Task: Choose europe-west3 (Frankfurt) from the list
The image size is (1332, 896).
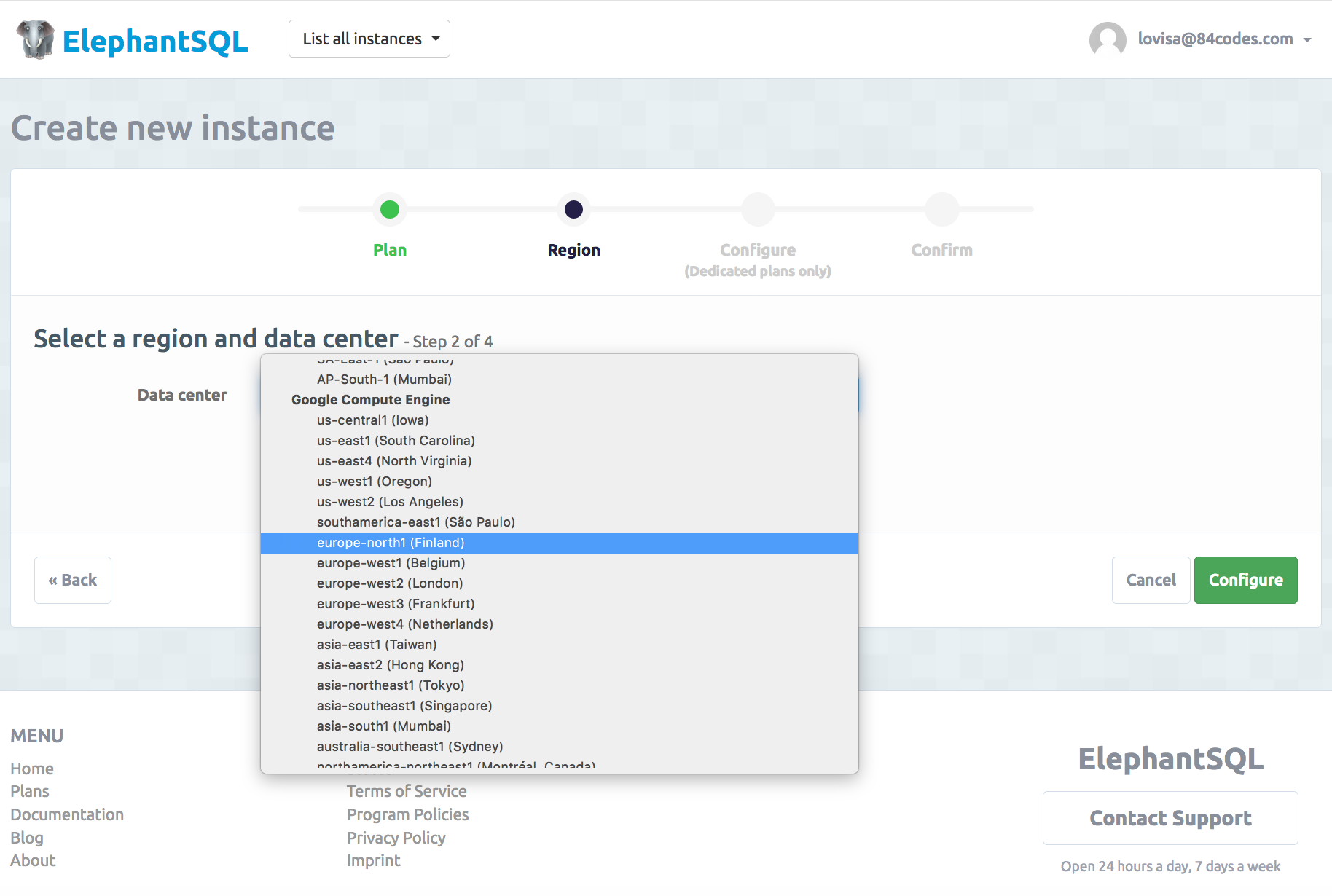Action: 396,604
